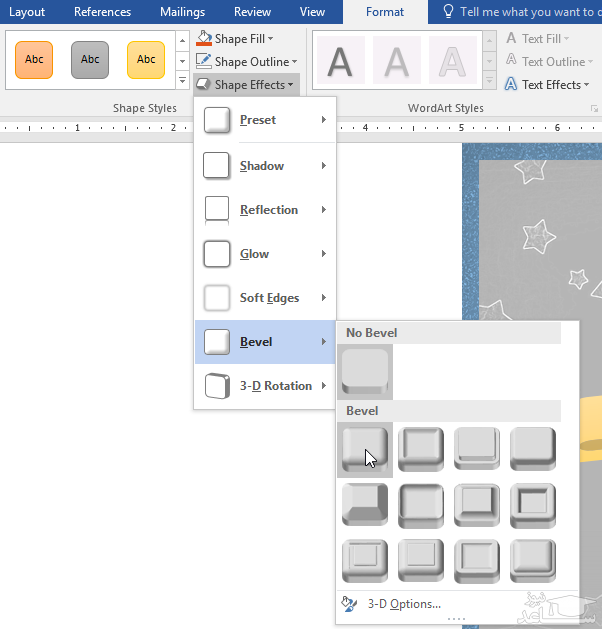Choose the first bevel preset in Bevel section

(365, 448)
